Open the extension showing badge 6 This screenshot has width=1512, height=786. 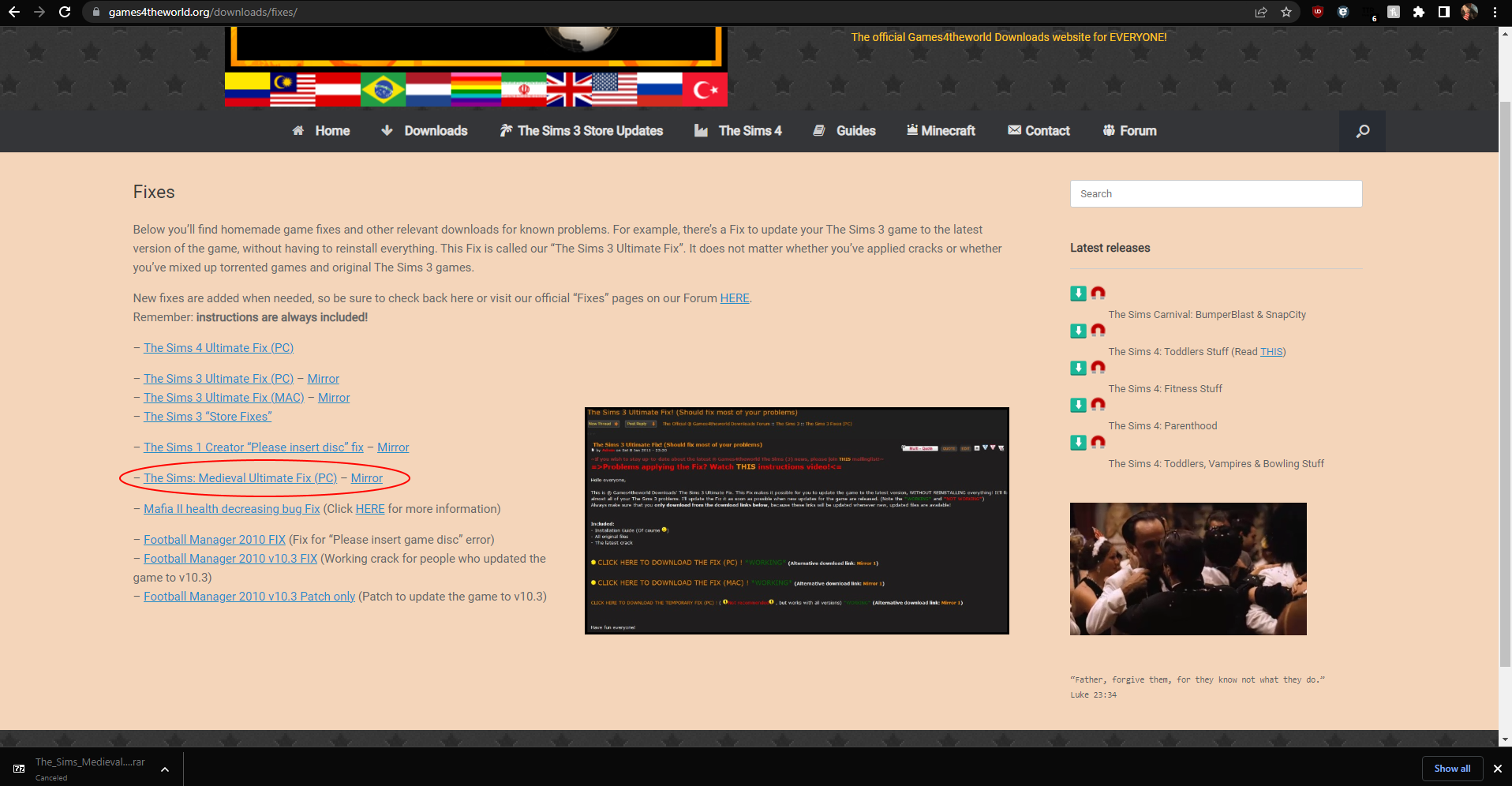pyautogui.click(x=1368, y=13)
